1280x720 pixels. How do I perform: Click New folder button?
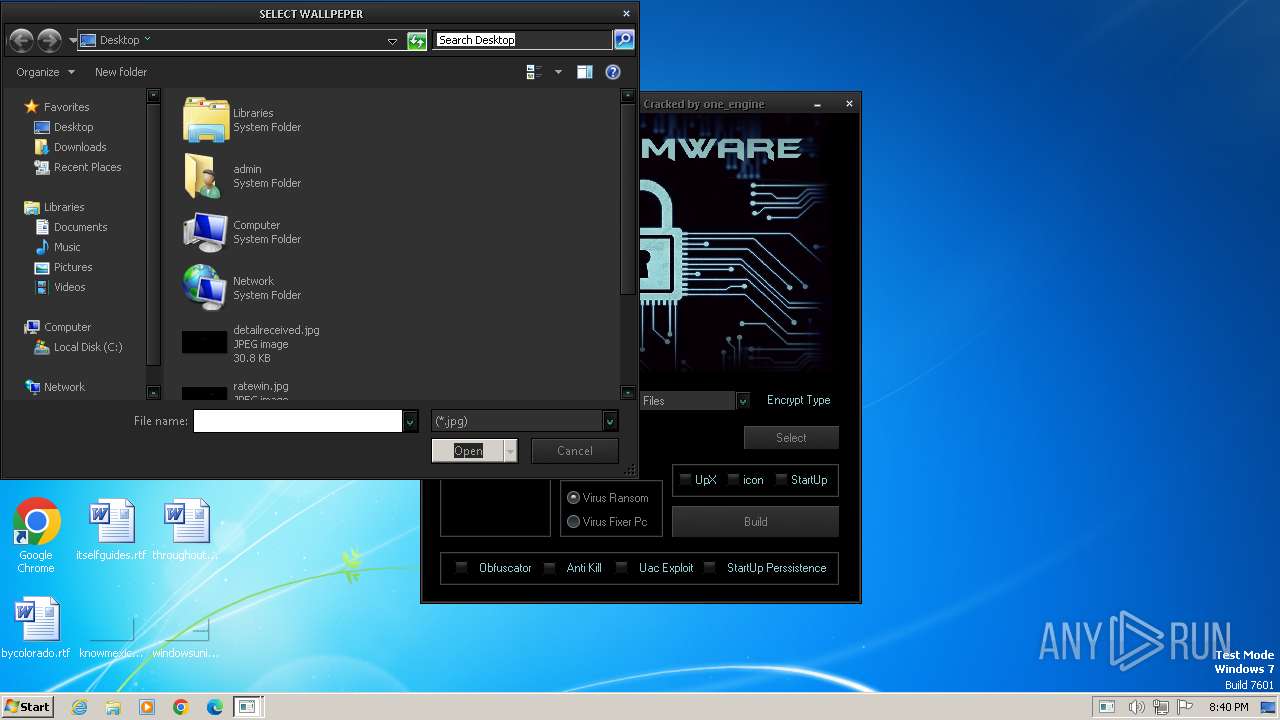[x=121, y=72]
